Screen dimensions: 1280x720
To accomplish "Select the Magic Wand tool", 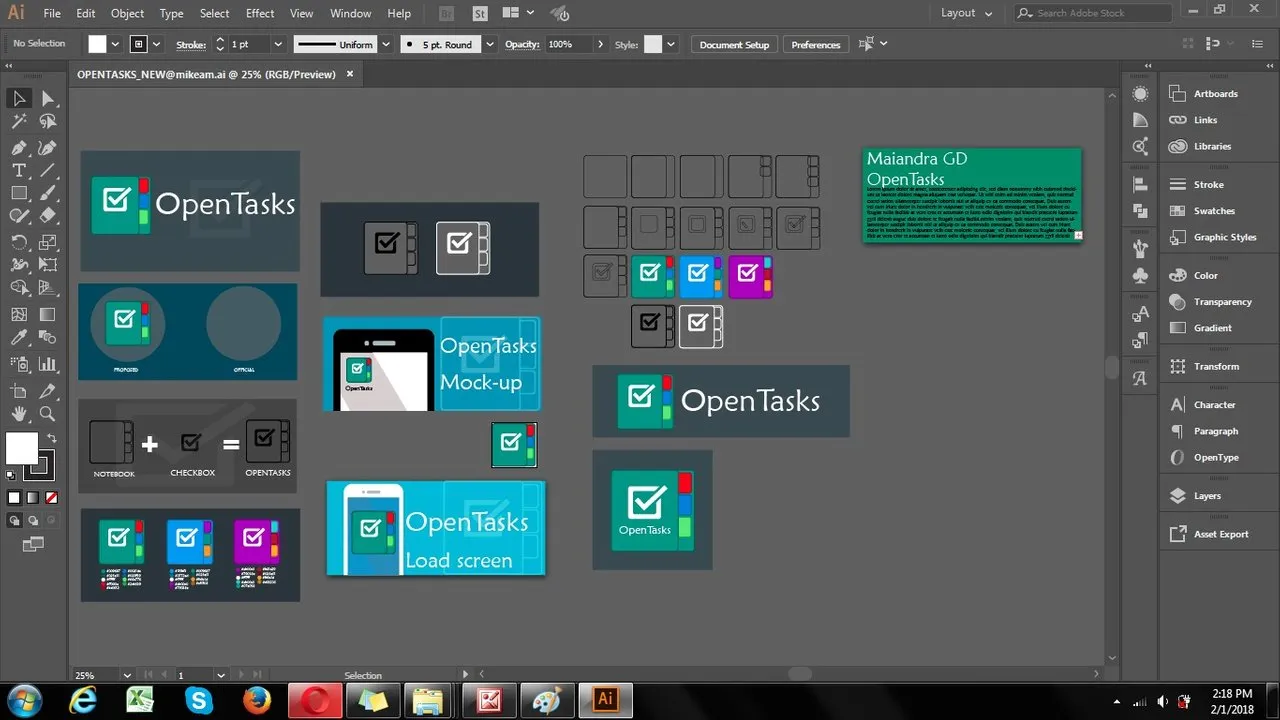I will [x=18, y=122].
